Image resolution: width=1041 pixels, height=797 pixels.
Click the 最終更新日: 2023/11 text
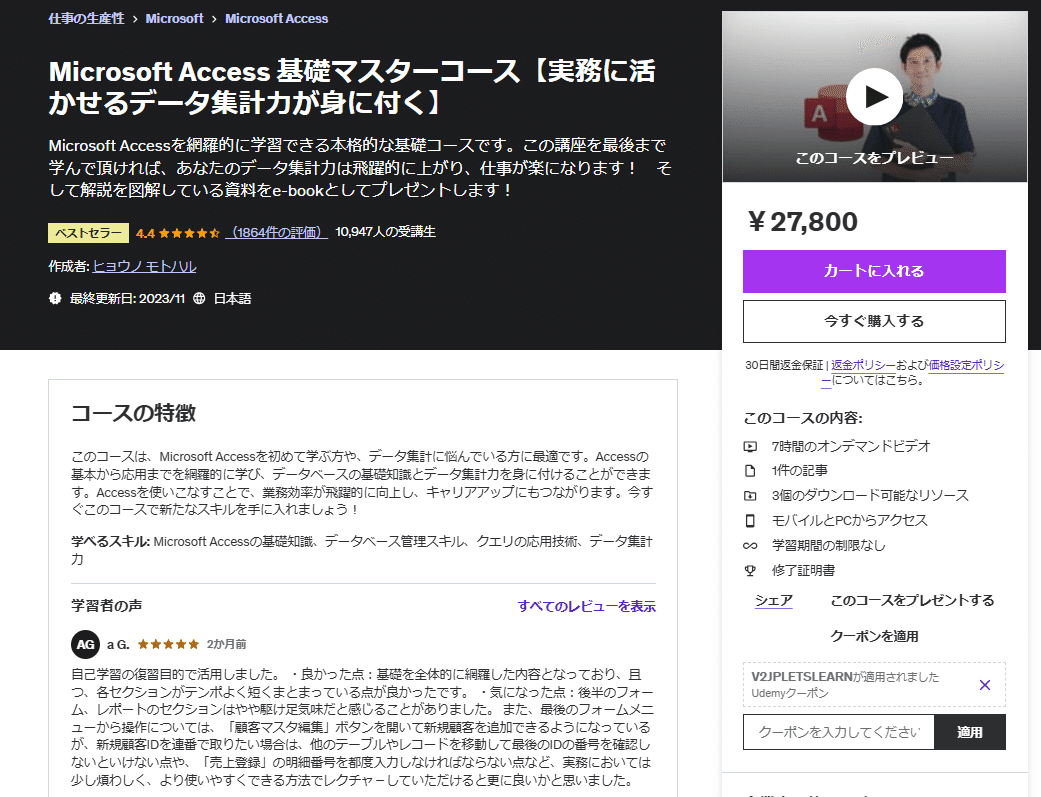pos(127,299)
